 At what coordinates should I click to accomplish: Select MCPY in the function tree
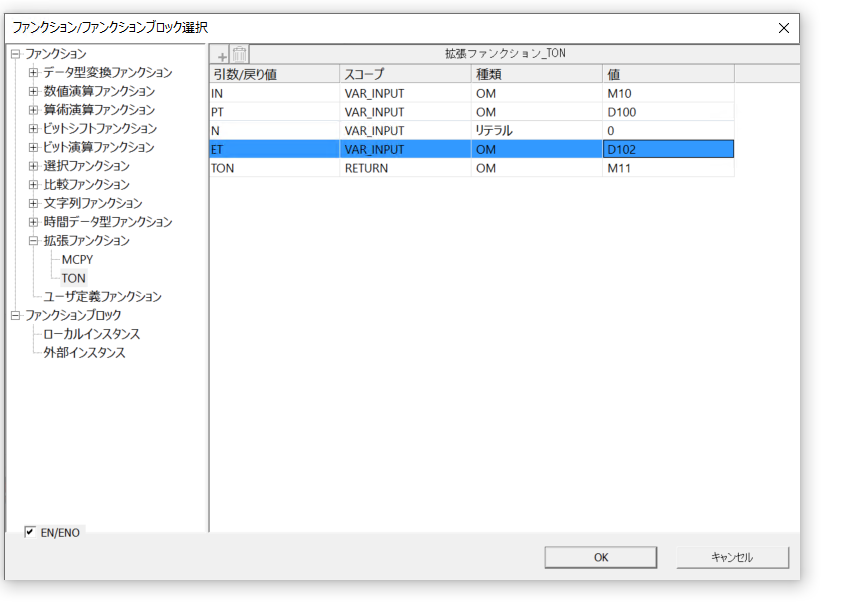(x=77, y=260)
